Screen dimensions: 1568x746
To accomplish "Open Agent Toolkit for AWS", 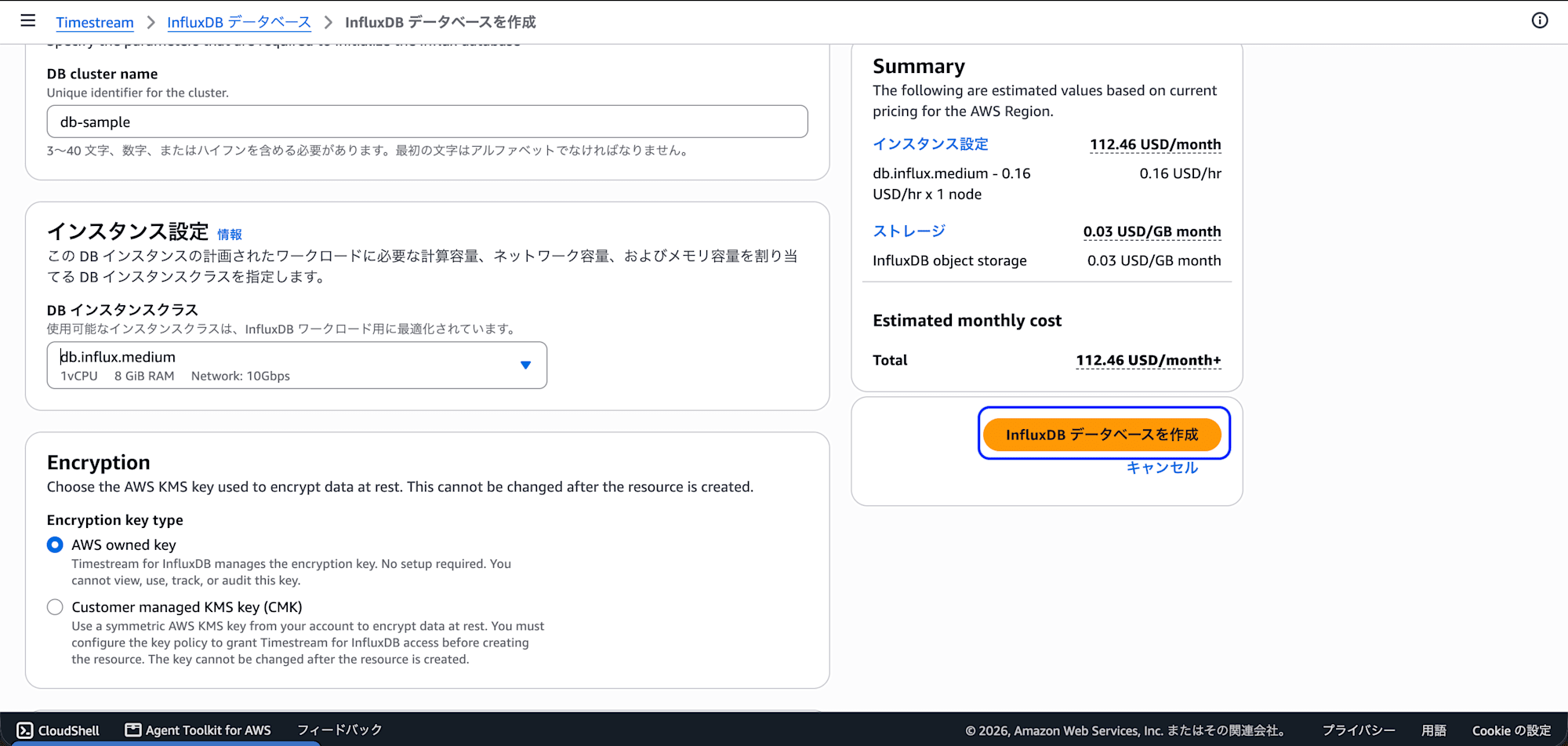I will [x=198, y=730].
